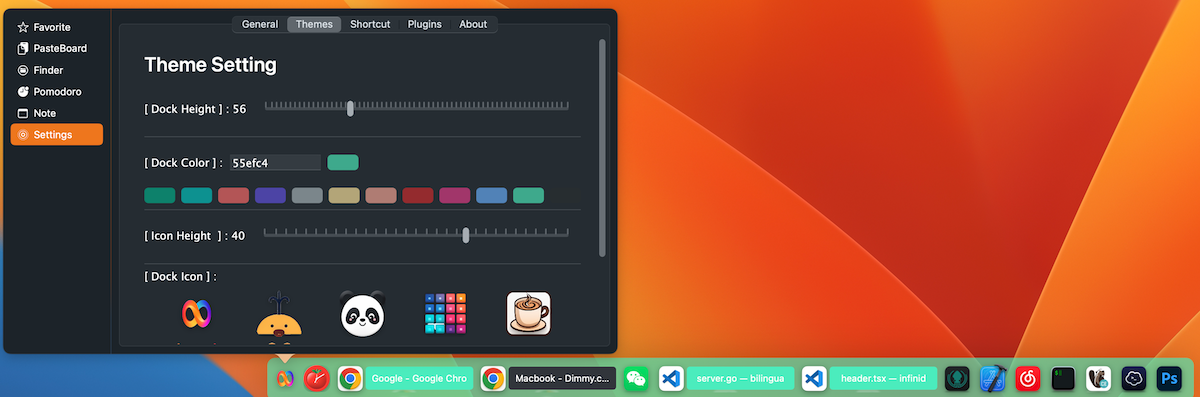
Task: Open the Terminal app in dock
Action: click(1063, 379)
